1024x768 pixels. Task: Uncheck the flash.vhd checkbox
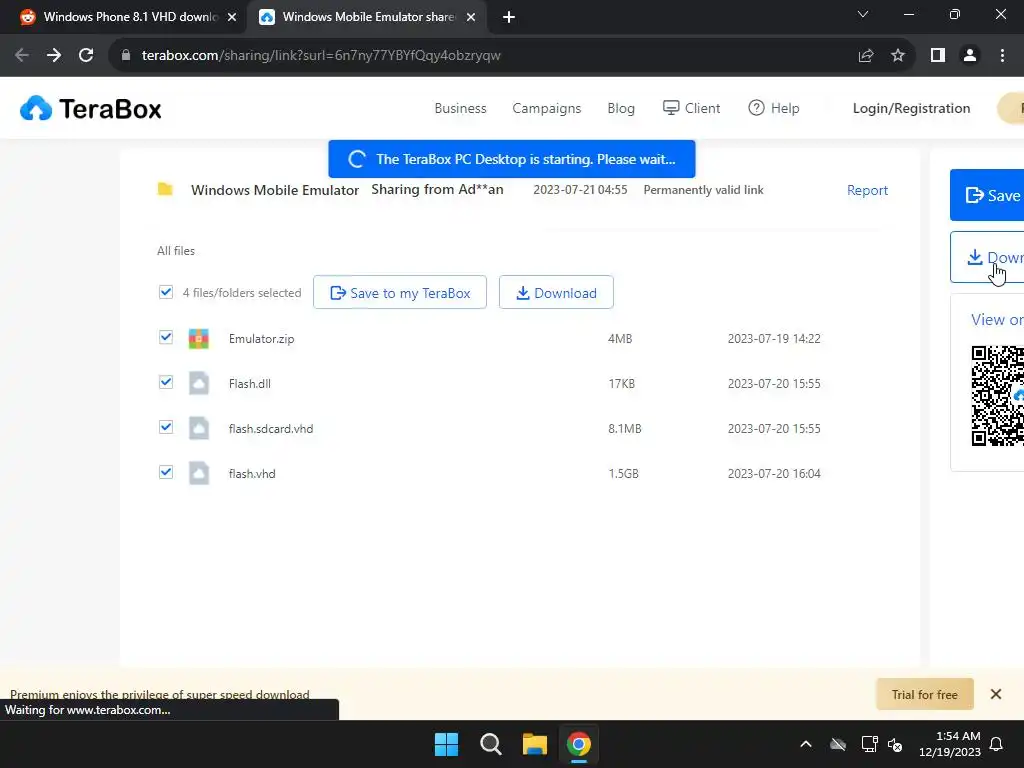click(x=166, y=472)
